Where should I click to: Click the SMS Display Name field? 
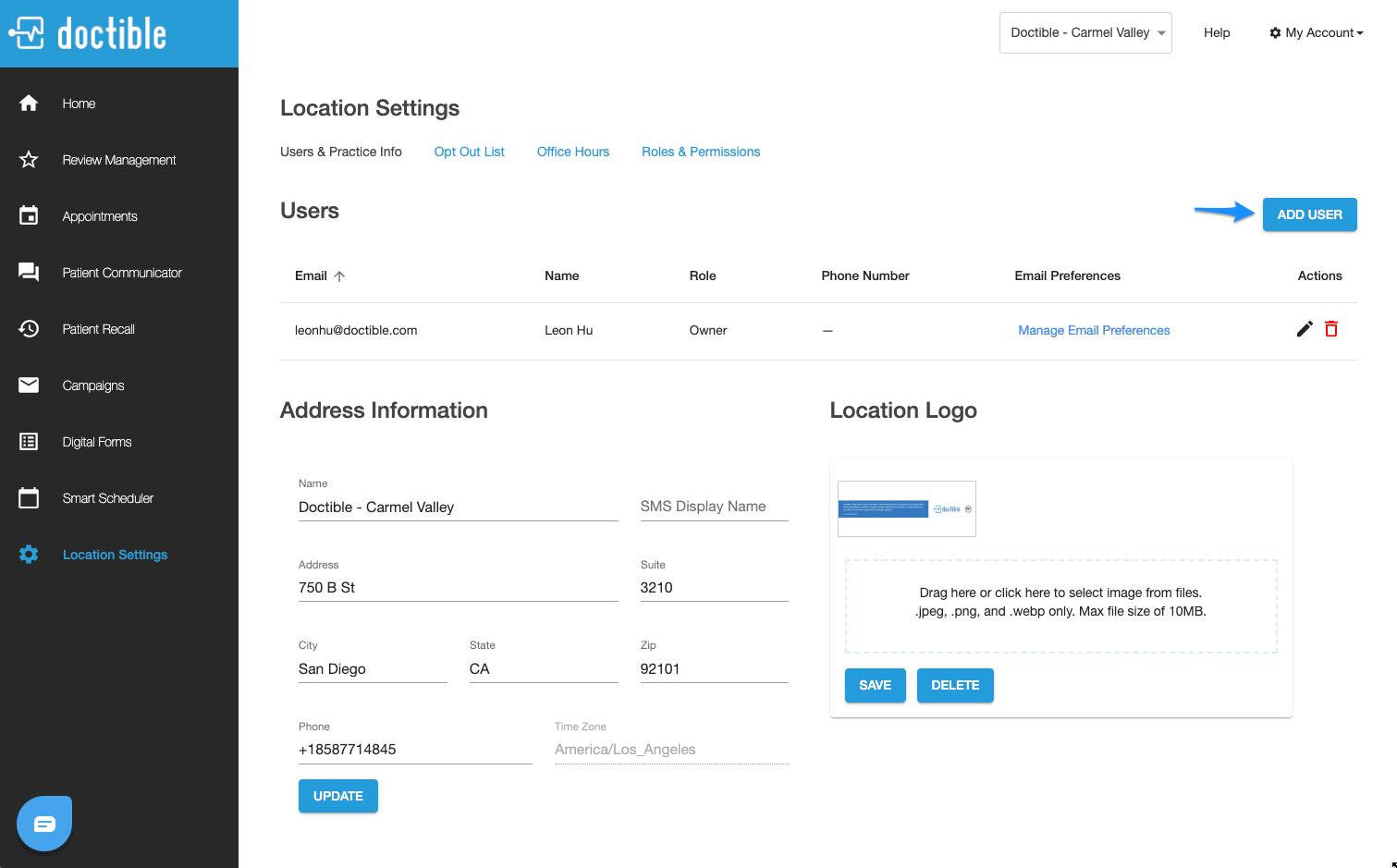pyautogui.click(x=715, y=507)
